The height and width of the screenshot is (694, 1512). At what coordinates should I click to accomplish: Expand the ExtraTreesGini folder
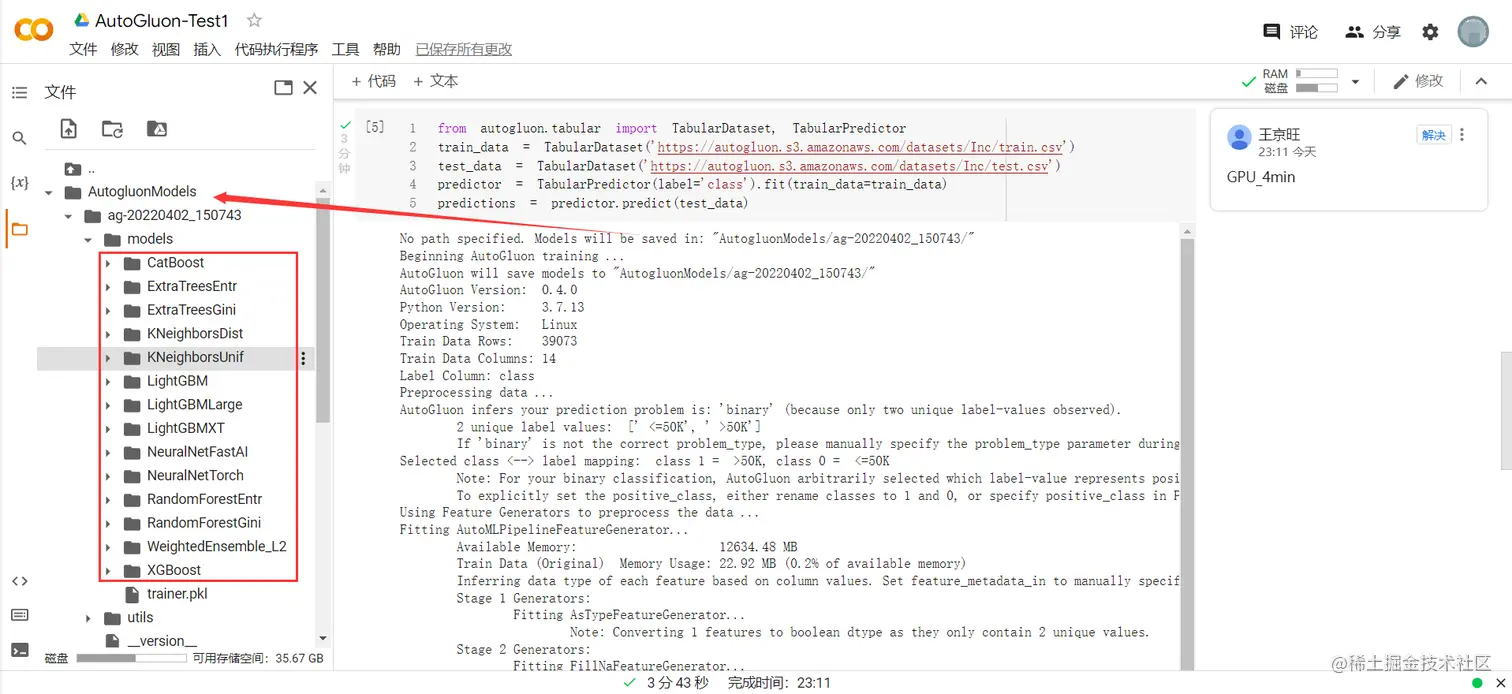(x=108, y=310)
